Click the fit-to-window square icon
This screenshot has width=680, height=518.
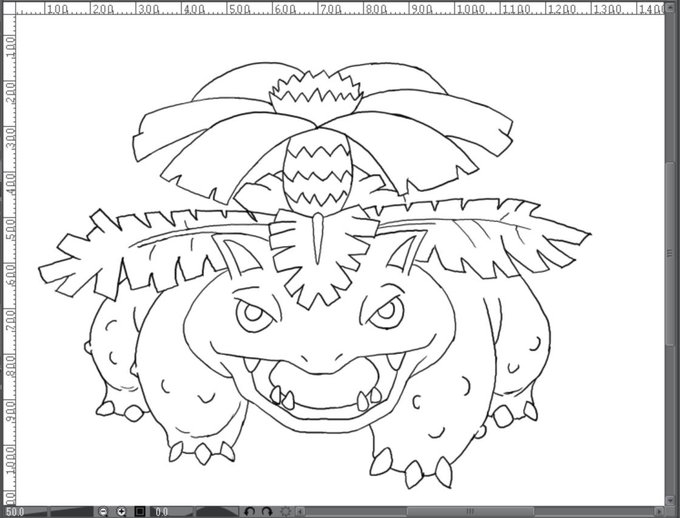[x=140, y=512]
